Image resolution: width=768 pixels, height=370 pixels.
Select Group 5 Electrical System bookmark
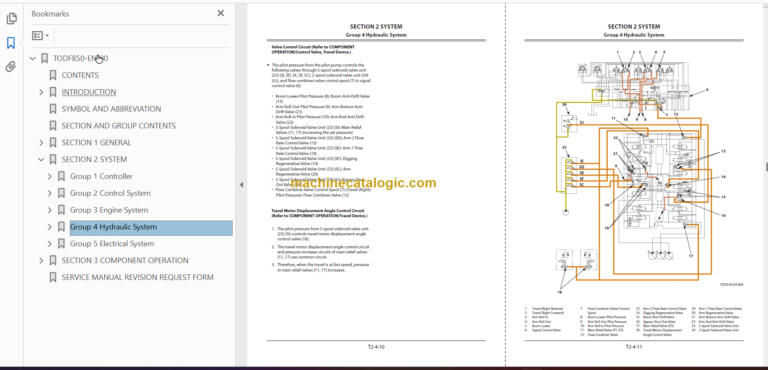[x=112, y=244]
